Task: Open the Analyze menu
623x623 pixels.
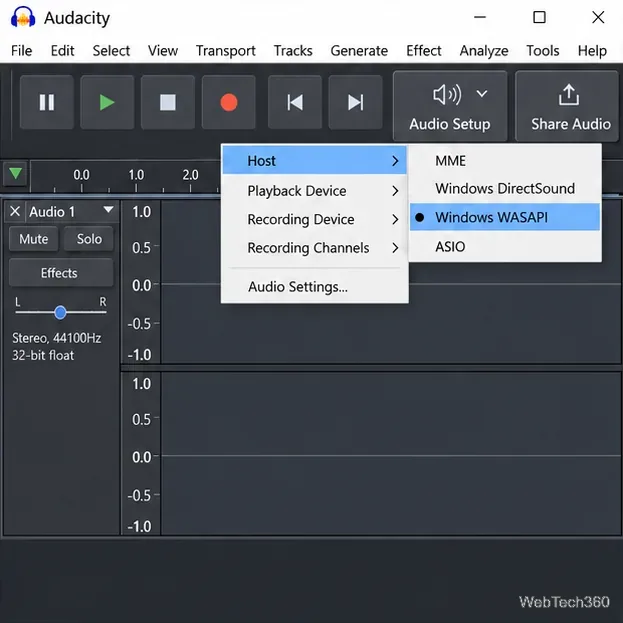Action: (x=484, y=51)
